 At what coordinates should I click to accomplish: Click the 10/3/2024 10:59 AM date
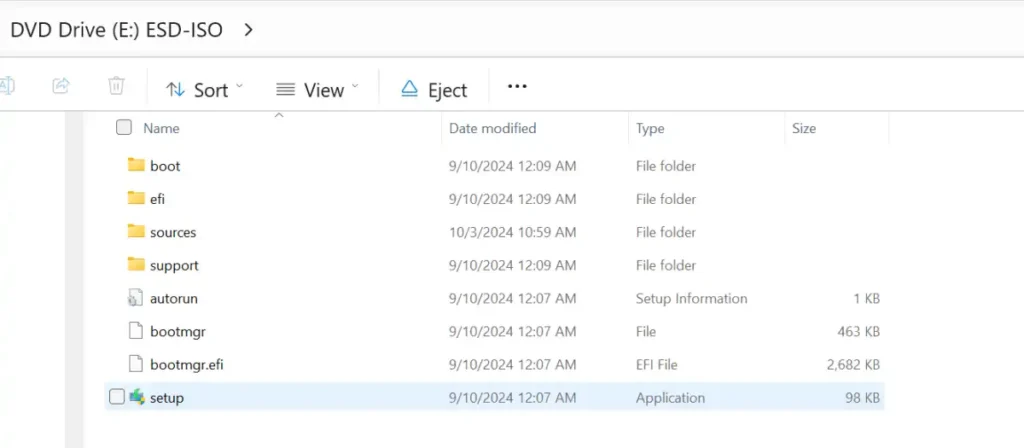[x=513, y=232]
